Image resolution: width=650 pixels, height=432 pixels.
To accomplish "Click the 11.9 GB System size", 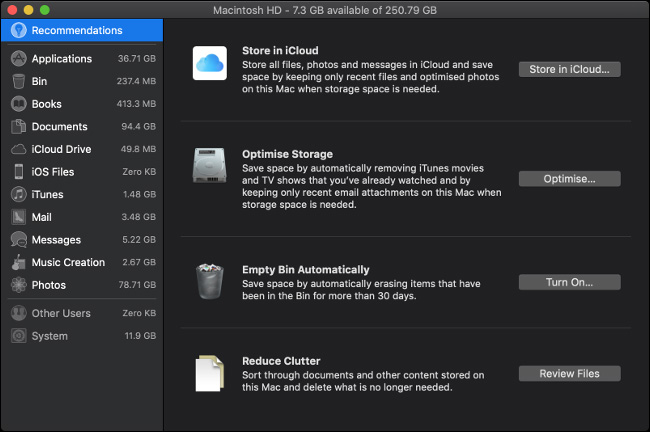I will click(x=141, y=336).
